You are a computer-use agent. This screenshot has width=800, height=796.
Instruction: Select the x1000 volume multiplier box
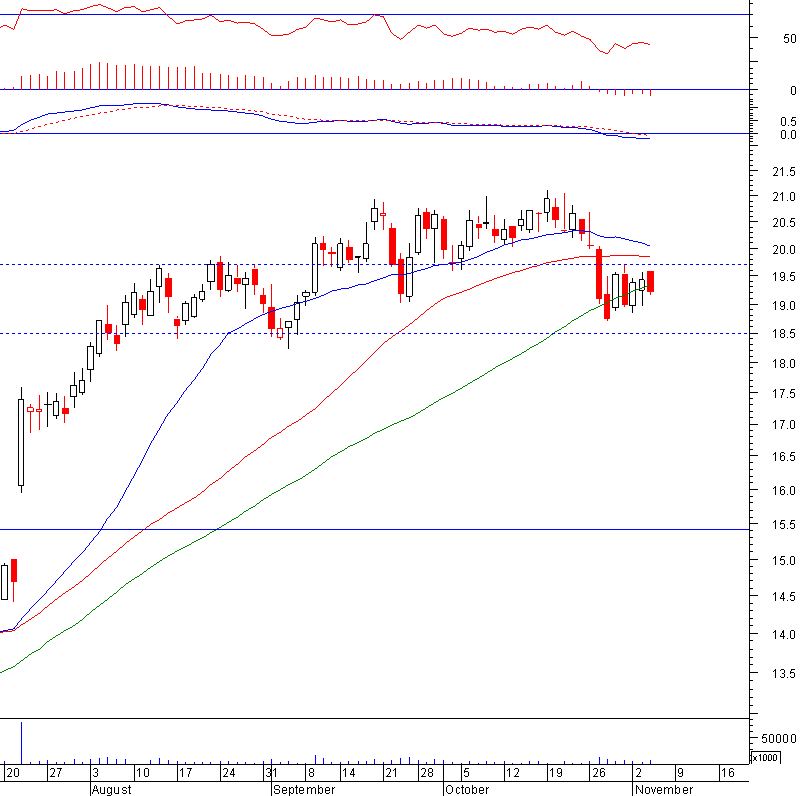coord(765,758)
